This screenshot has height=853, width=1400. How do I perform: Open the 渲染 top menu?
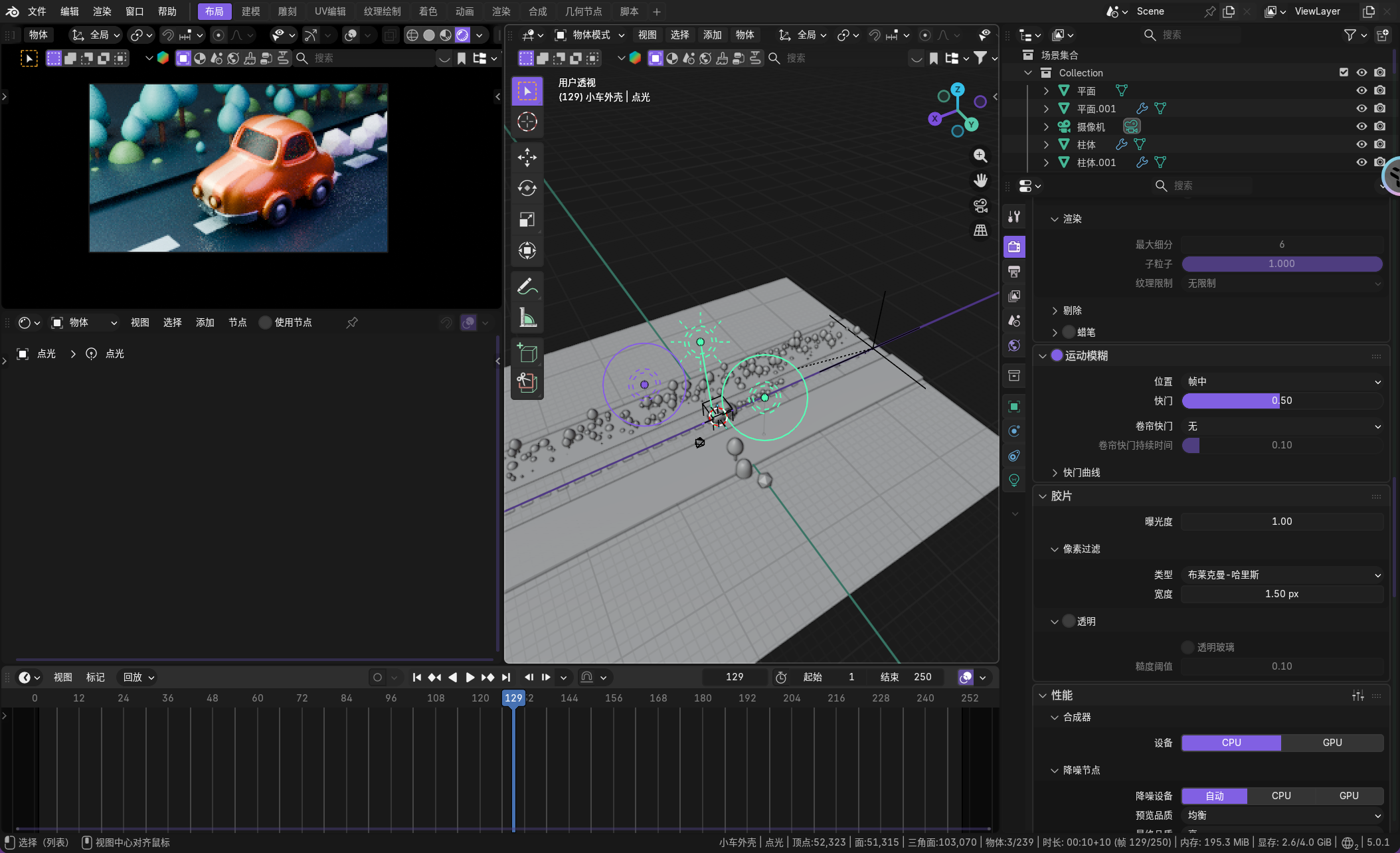(x=102, y=11)
